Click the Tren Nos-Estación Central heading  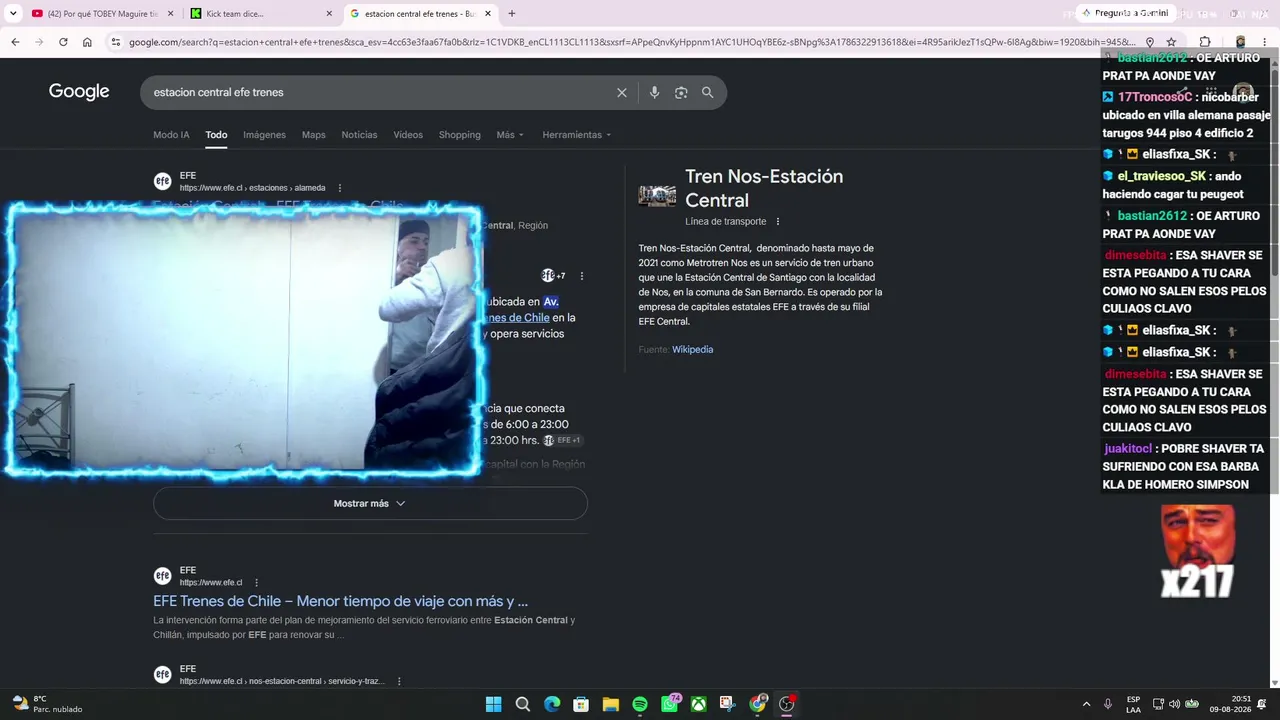point(764,188)
